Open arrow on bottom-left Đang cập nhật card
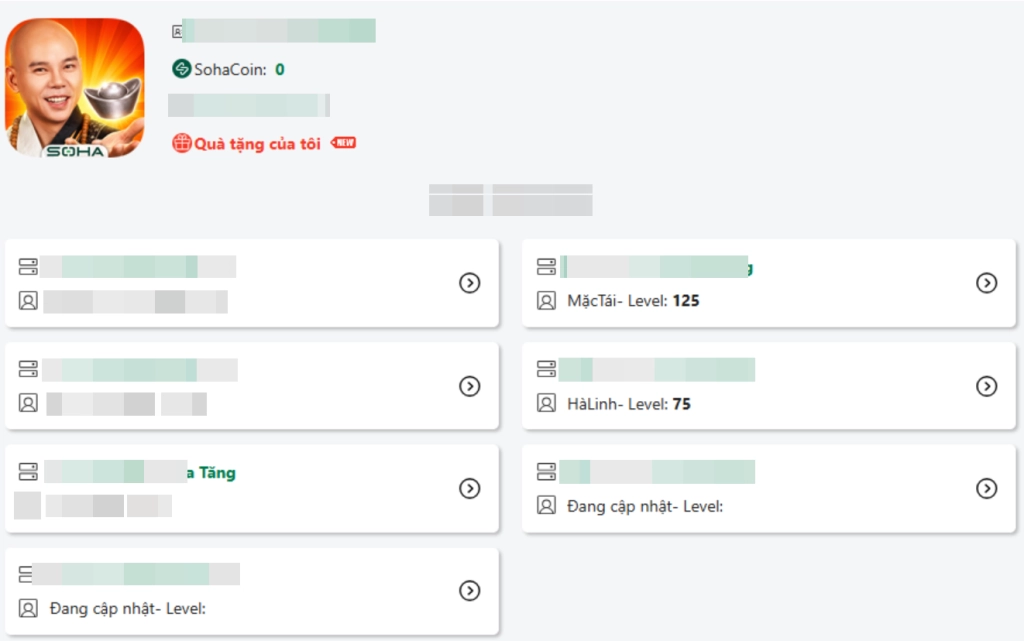Viewport: 1024px width, 641px height. pyautogui.click(x=470, y=590)
